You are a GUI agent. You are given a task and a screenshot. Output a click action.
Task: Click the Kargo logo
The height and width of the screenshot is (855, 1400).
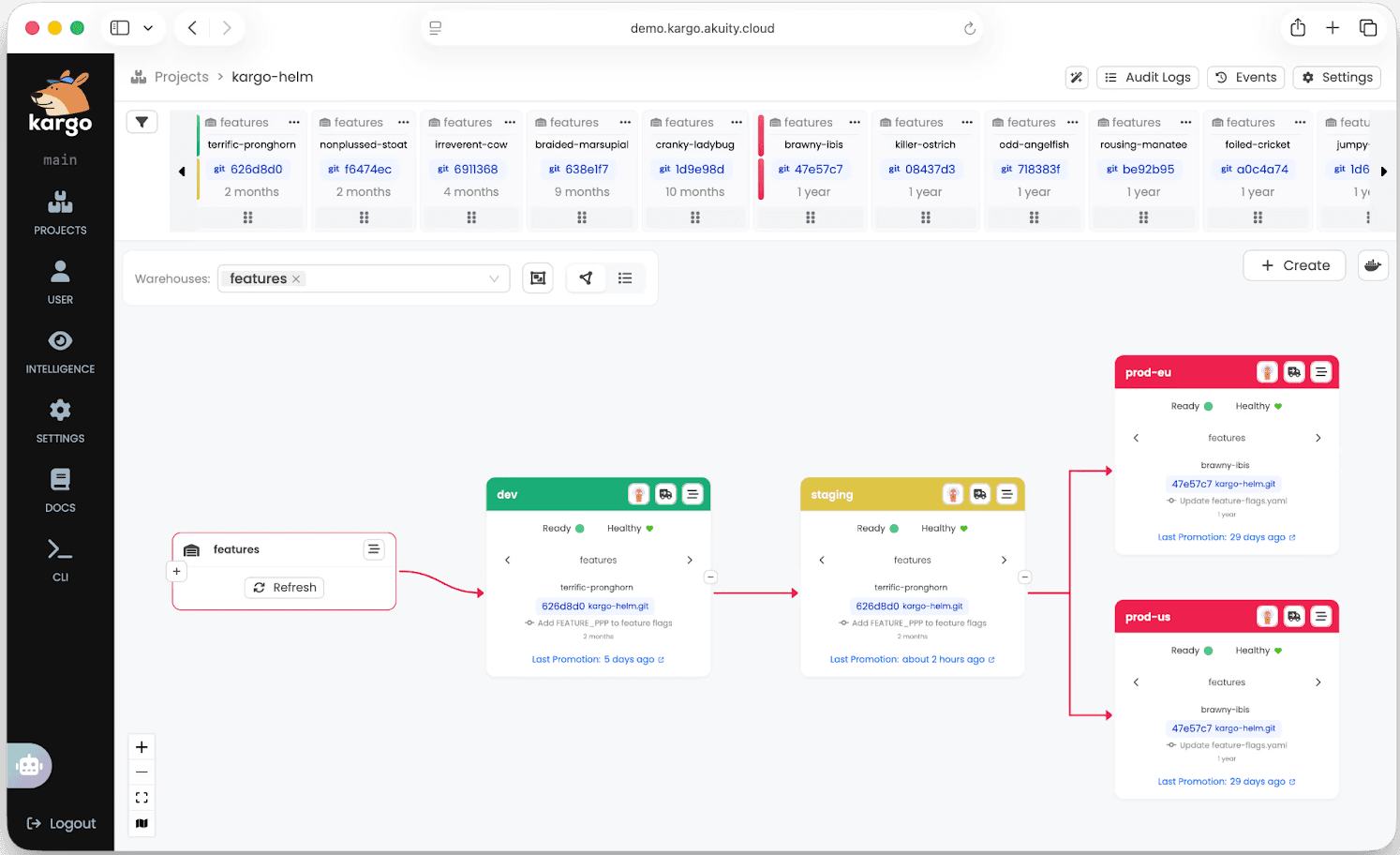click(60, 103)
